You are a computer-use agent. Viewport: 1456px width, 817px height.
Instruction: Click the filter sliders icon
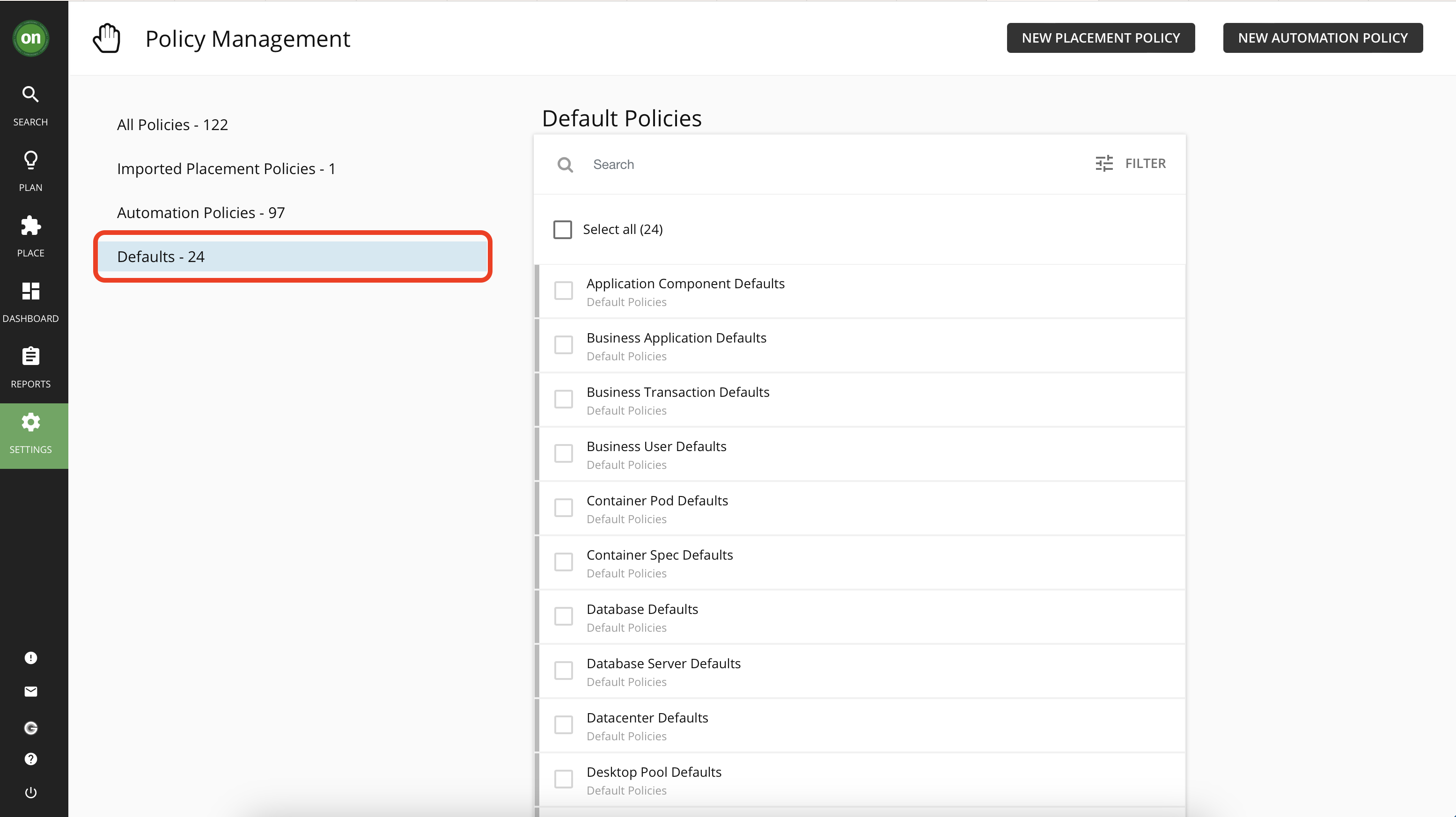click(1104, 163)
